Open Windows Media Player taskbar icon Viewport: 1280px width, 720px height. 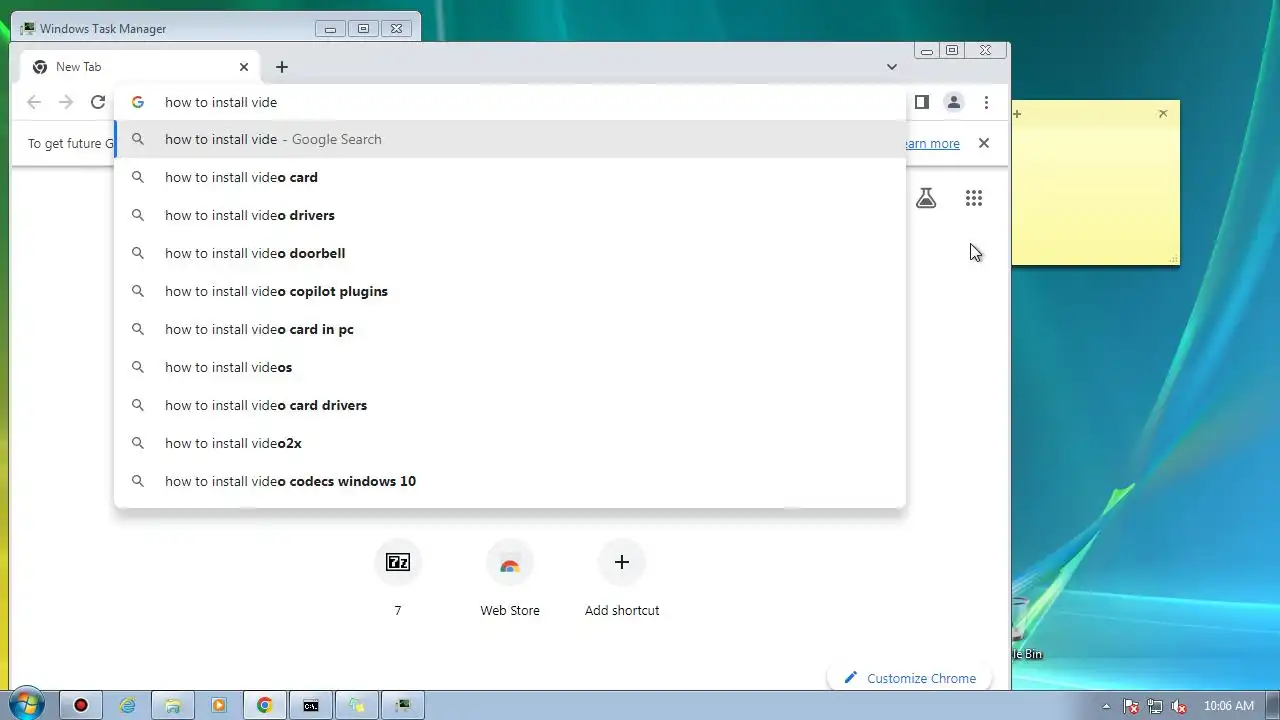point(219,705)
